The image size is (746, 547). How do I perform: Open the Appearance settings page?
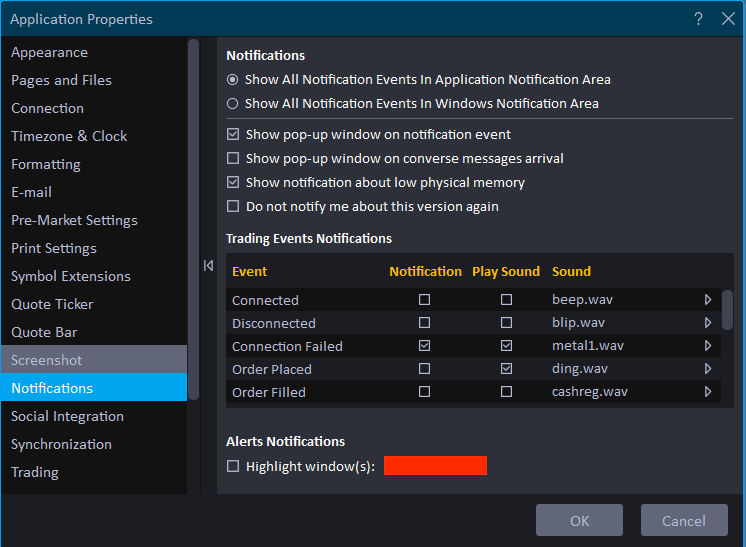94,52
